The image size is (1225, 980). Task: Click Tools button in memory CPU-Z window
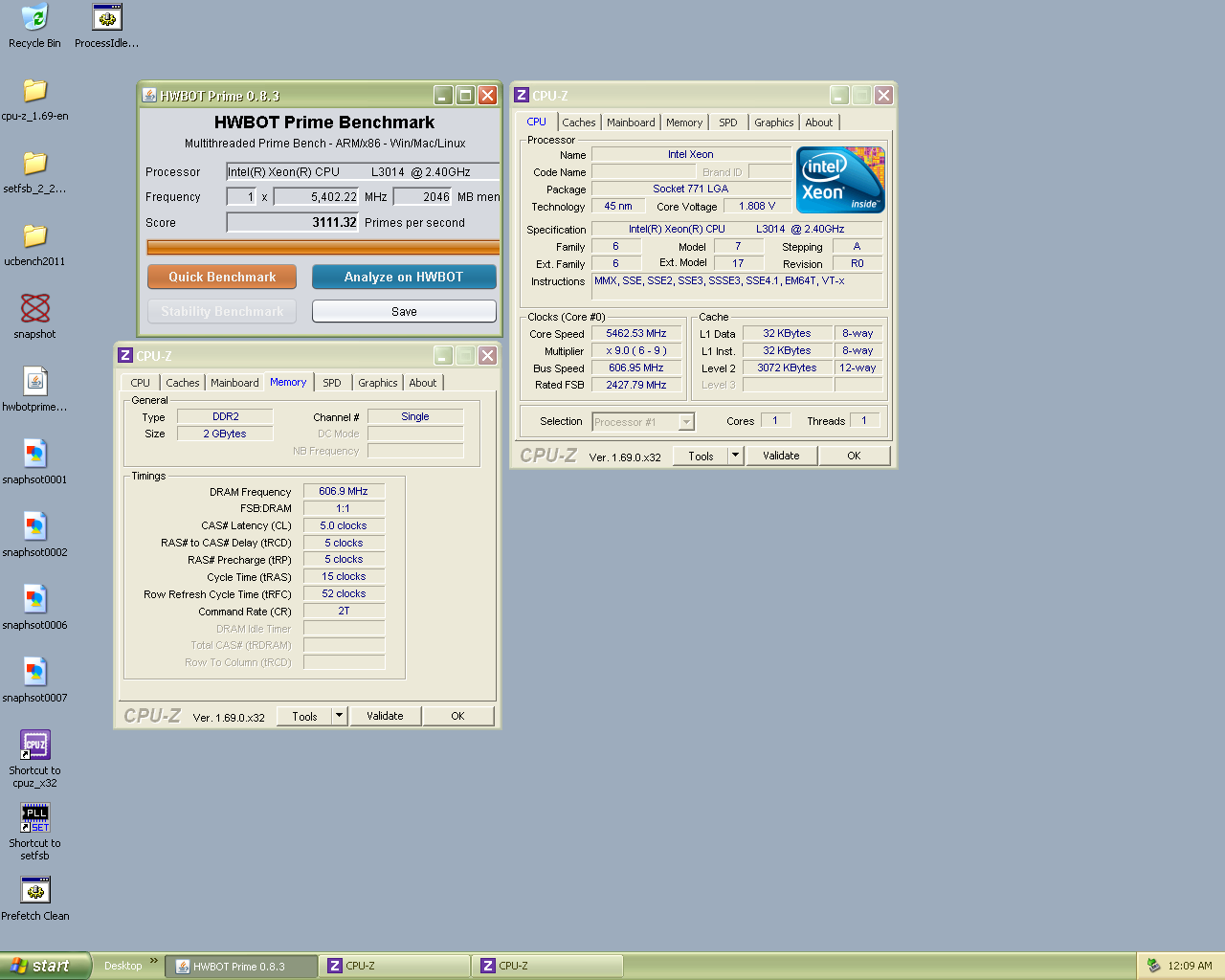tap(304, 716)
